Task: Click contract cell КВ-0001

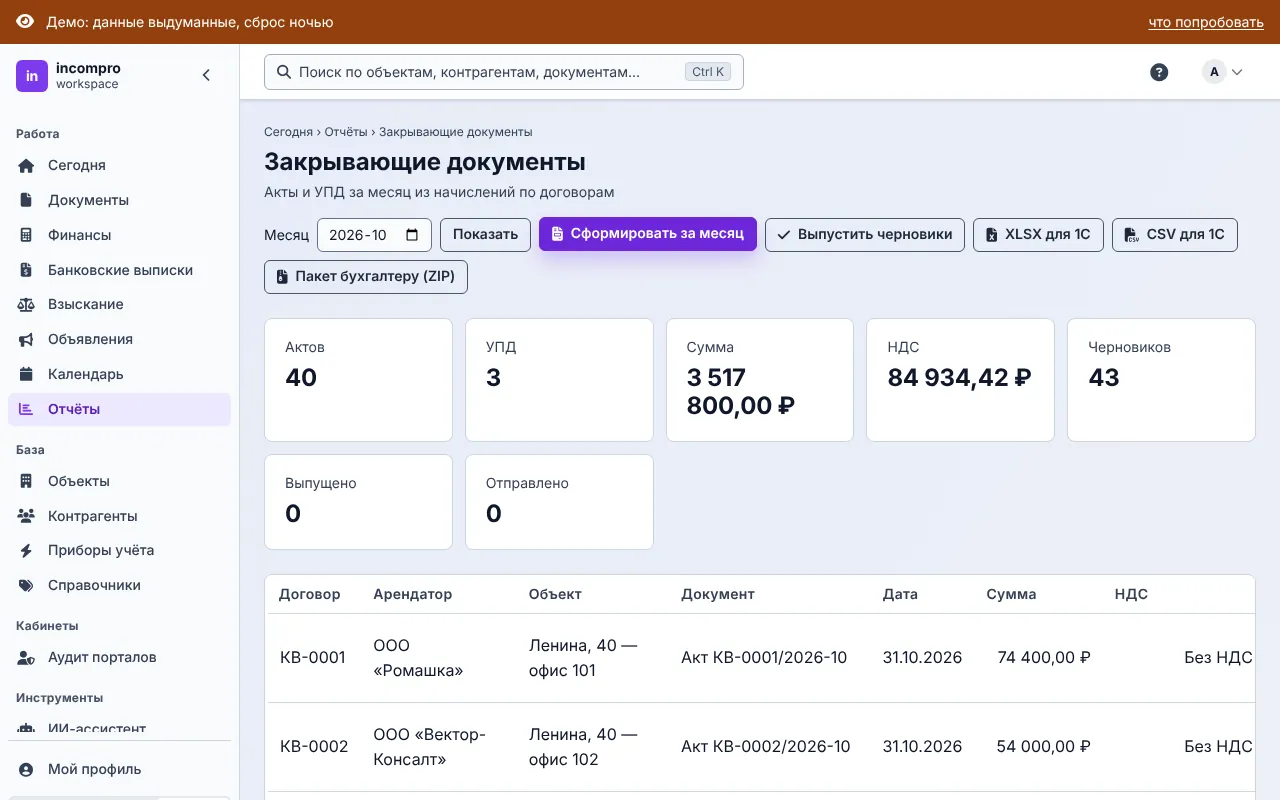Action: 313,658
